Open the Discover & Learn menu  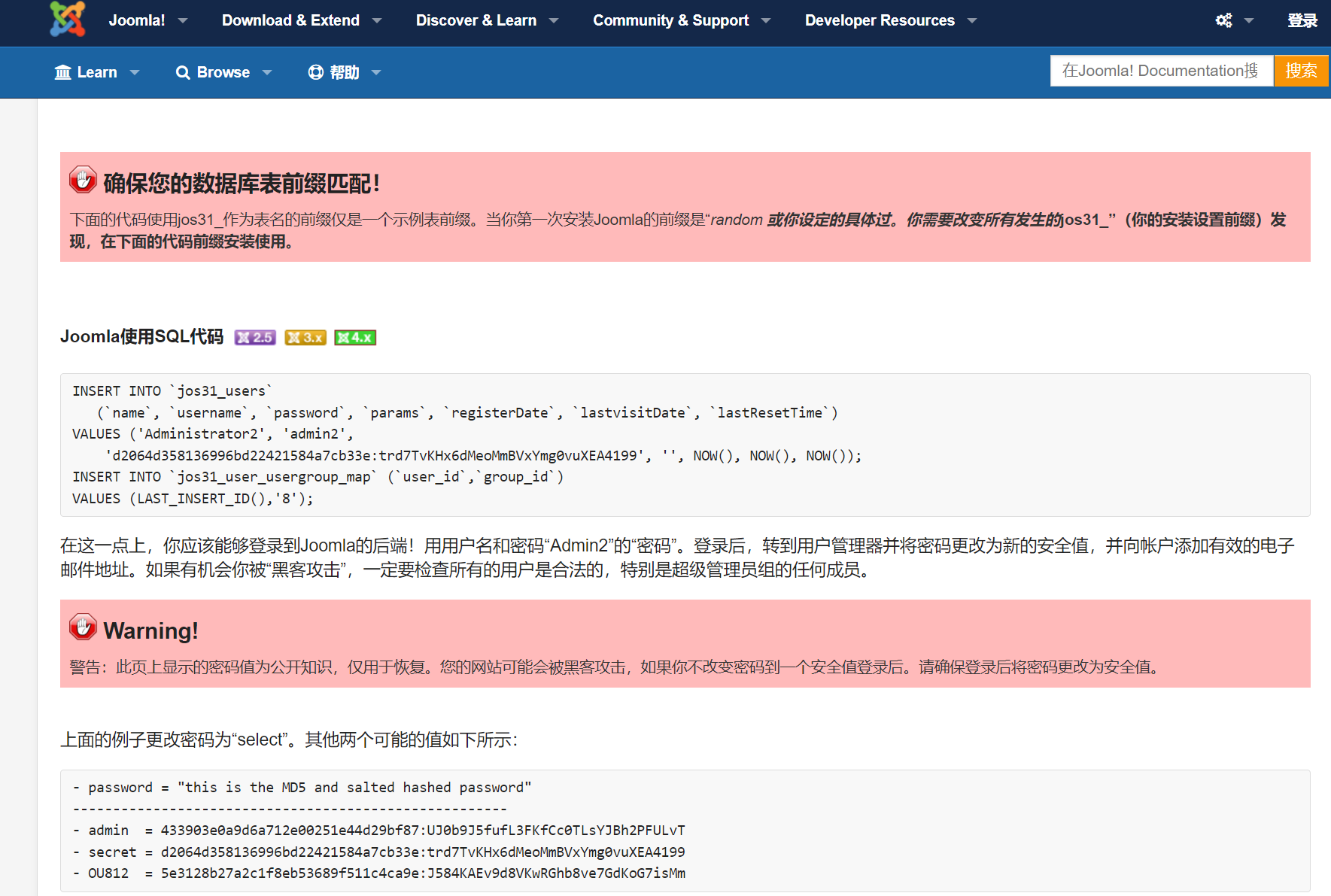pyautogui.click(x=476, y=20)
